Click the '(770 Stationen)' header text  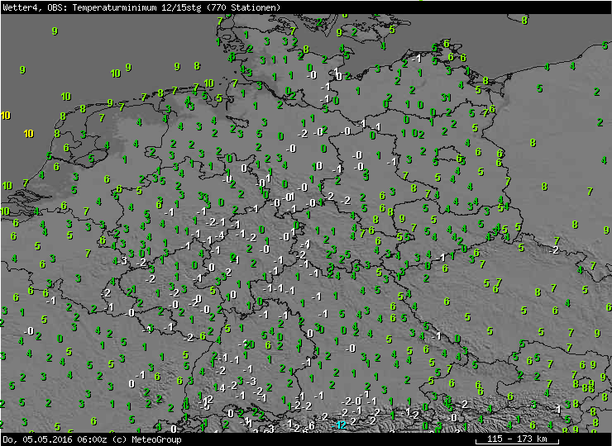coord(243,8)
